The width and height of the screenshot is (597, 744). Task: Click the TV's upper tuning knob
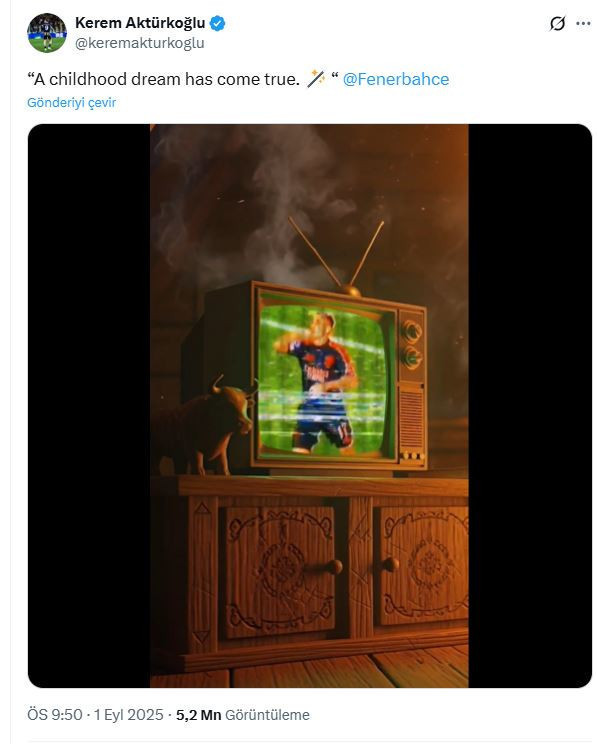(411, 332)
